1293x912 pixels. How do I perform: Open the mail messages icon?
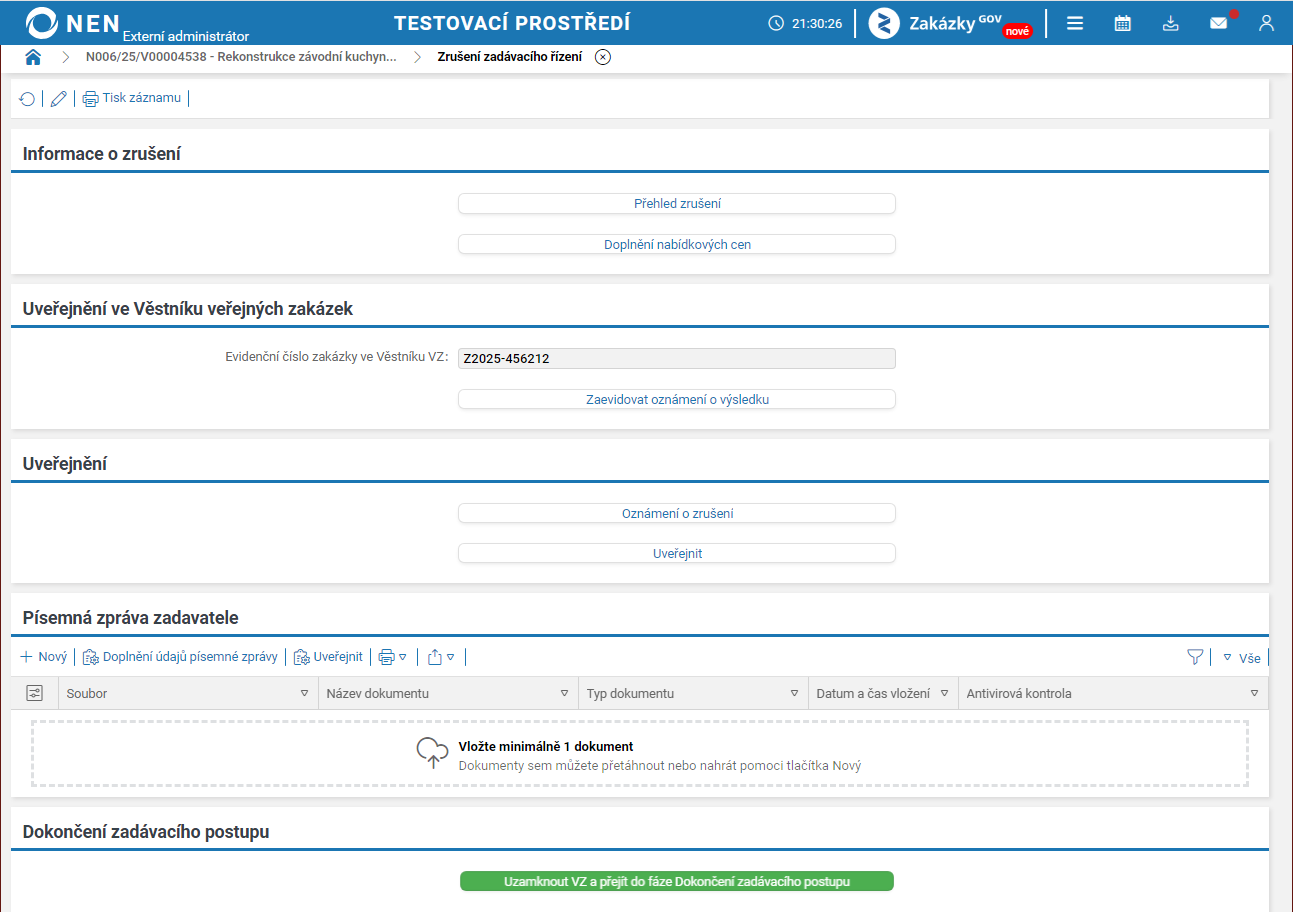click(1218, 23)
